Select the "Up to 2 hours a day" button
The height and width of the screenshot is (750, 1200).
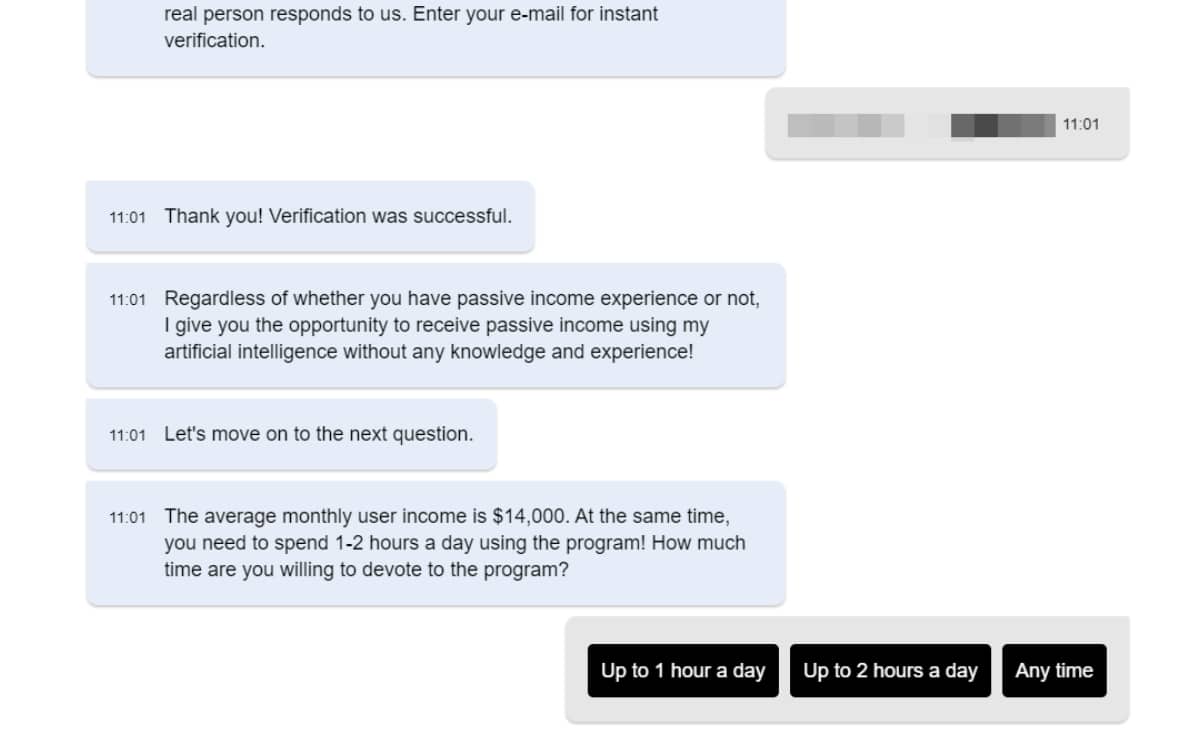890,671
